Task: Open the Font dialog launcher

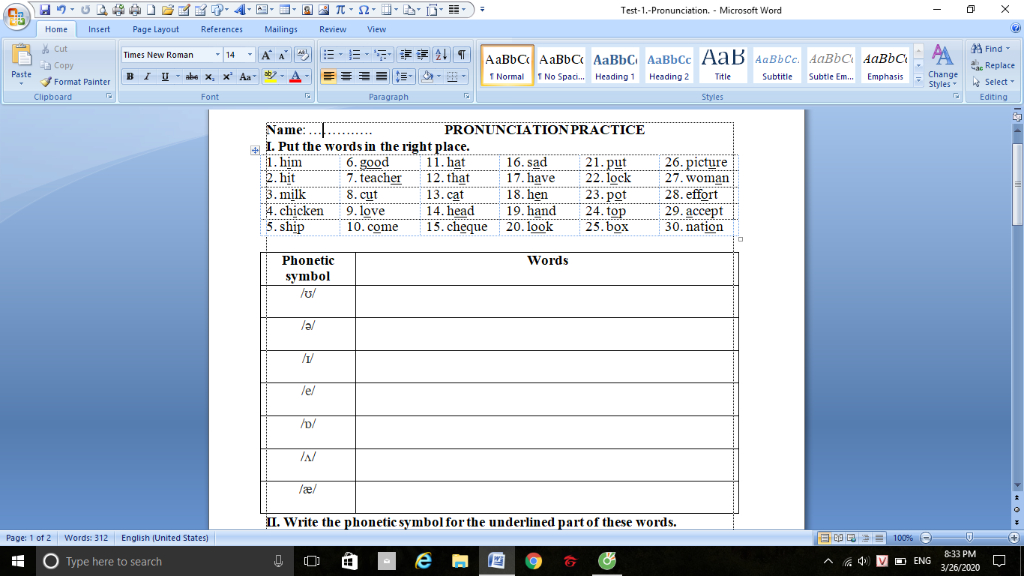Action: click(x=307, y=96)
